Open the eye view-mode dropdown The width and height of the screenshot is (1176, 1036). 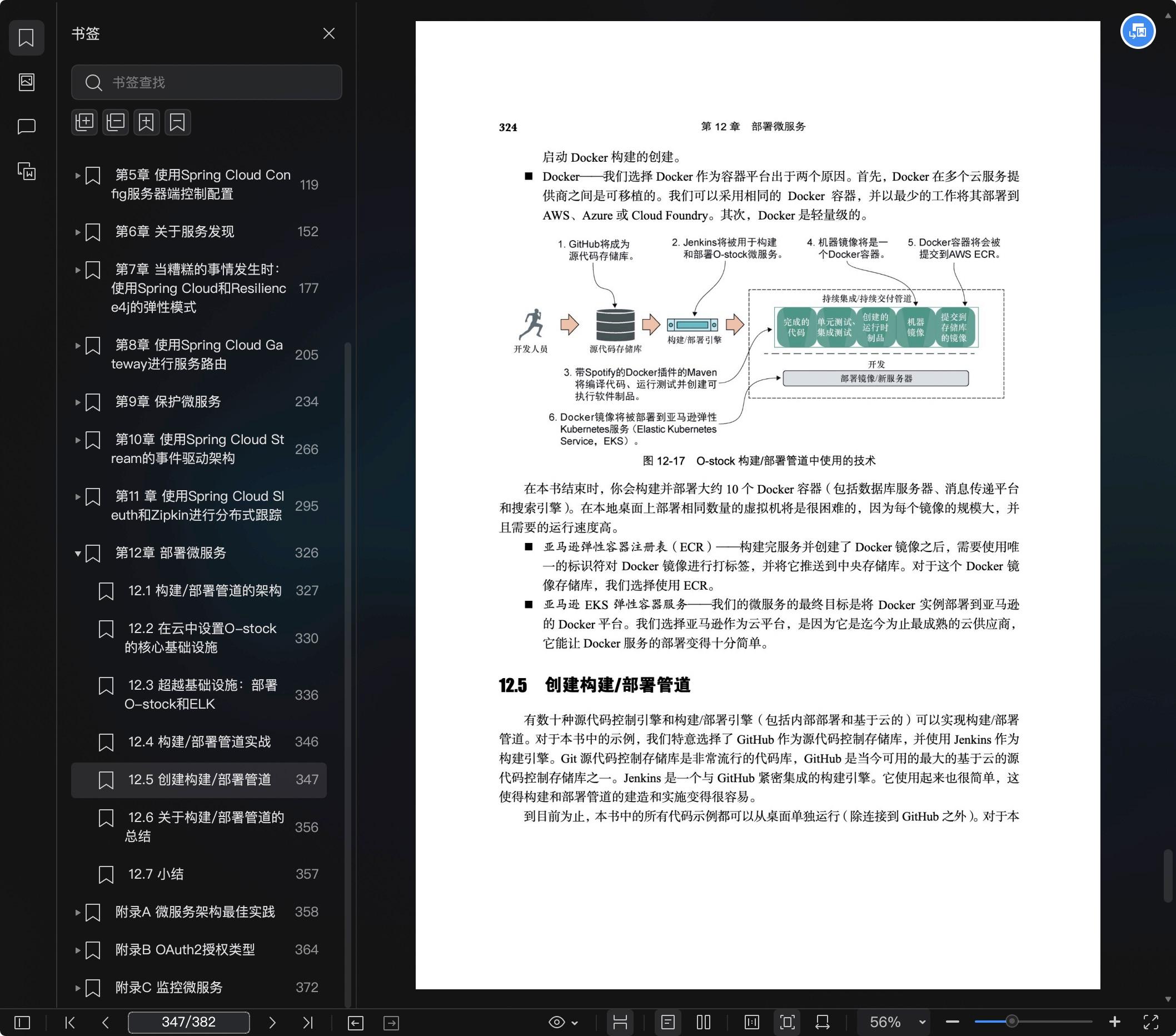[563, 1022]
